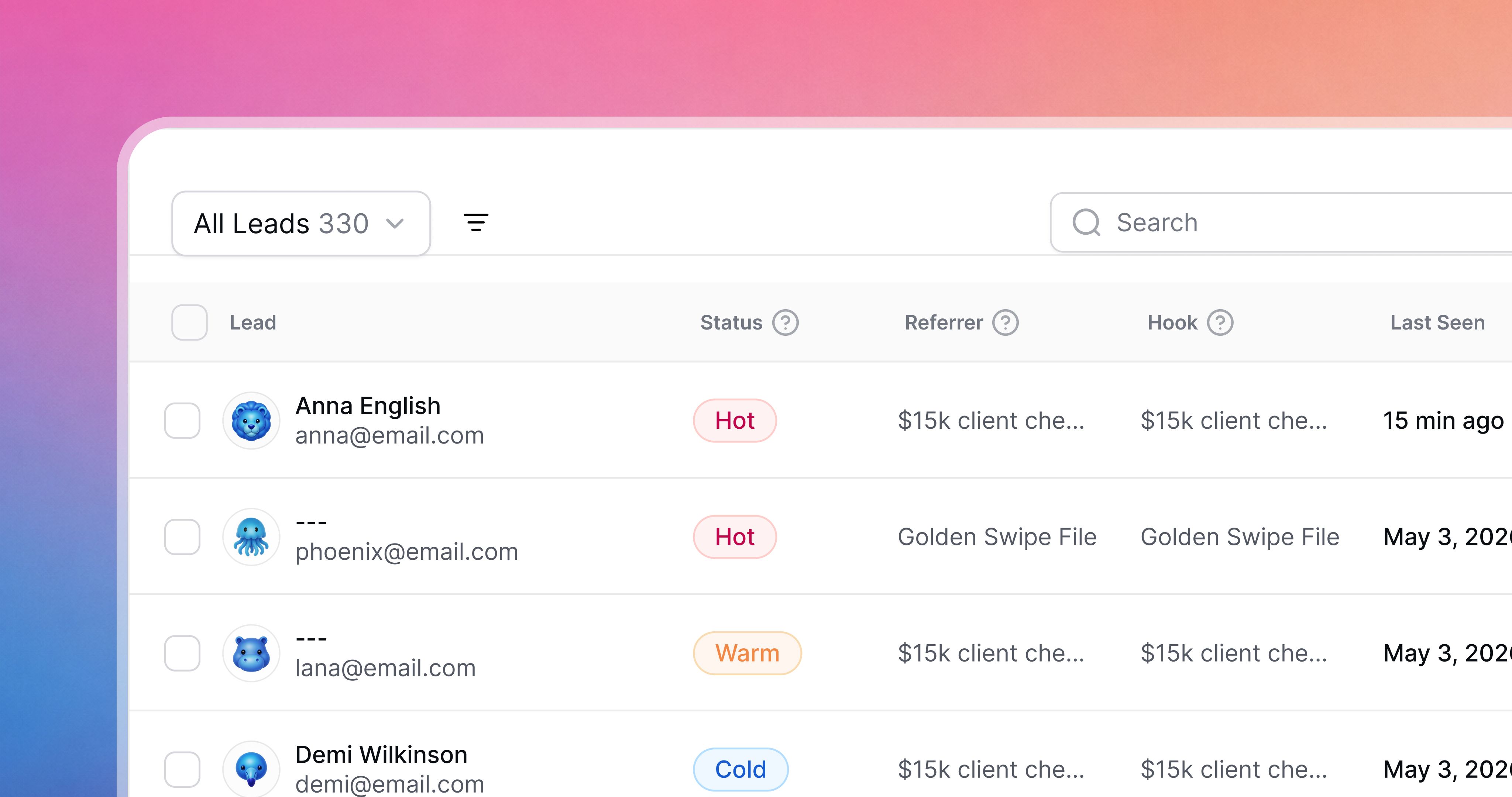The image size is (1512, 797).
Task: Open the jellyfish avatar for phoenix@email.com
Action: click(x=251, y=536)
